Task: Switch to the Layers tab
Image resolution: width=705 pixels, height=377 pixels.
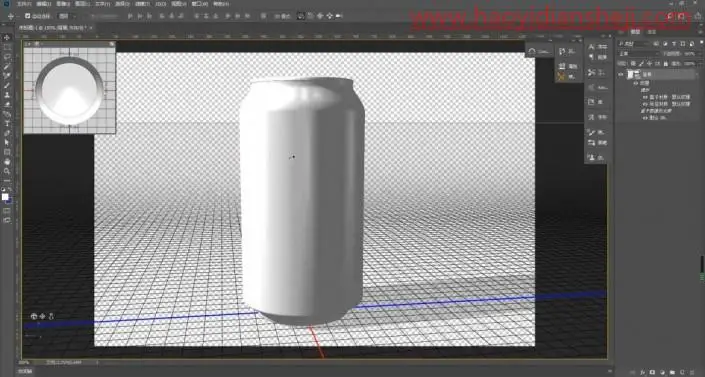Action: (636, 32)
